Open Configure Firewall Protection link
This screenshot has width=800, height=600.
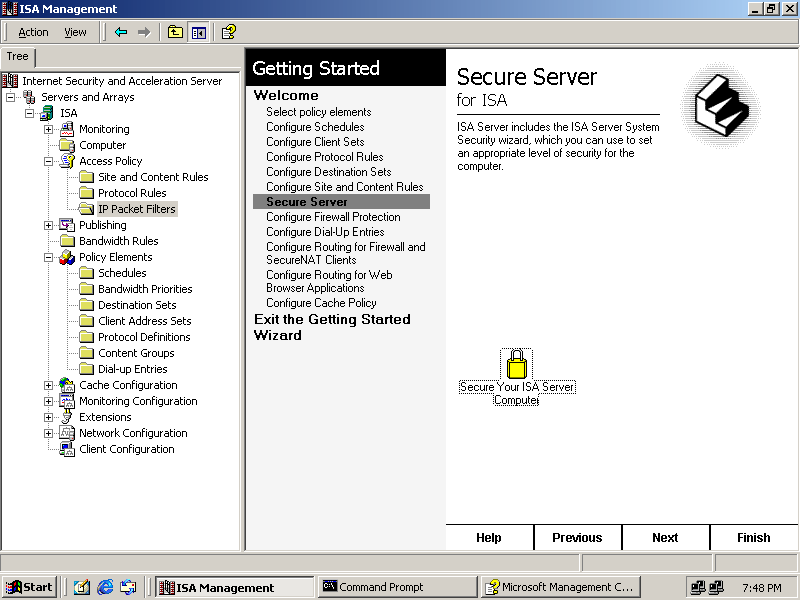(333, 217)
